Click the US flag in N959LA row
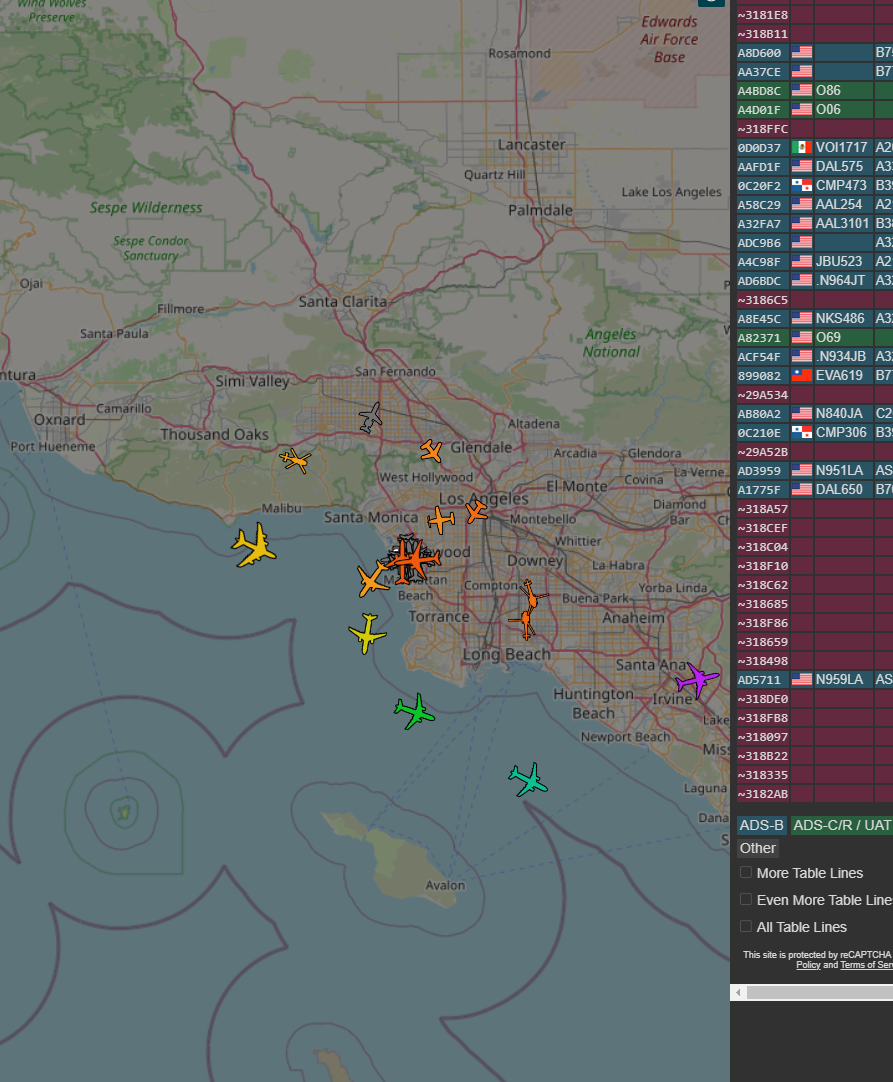The height and width of the screenshot is (1082, 893). [801, 679]
